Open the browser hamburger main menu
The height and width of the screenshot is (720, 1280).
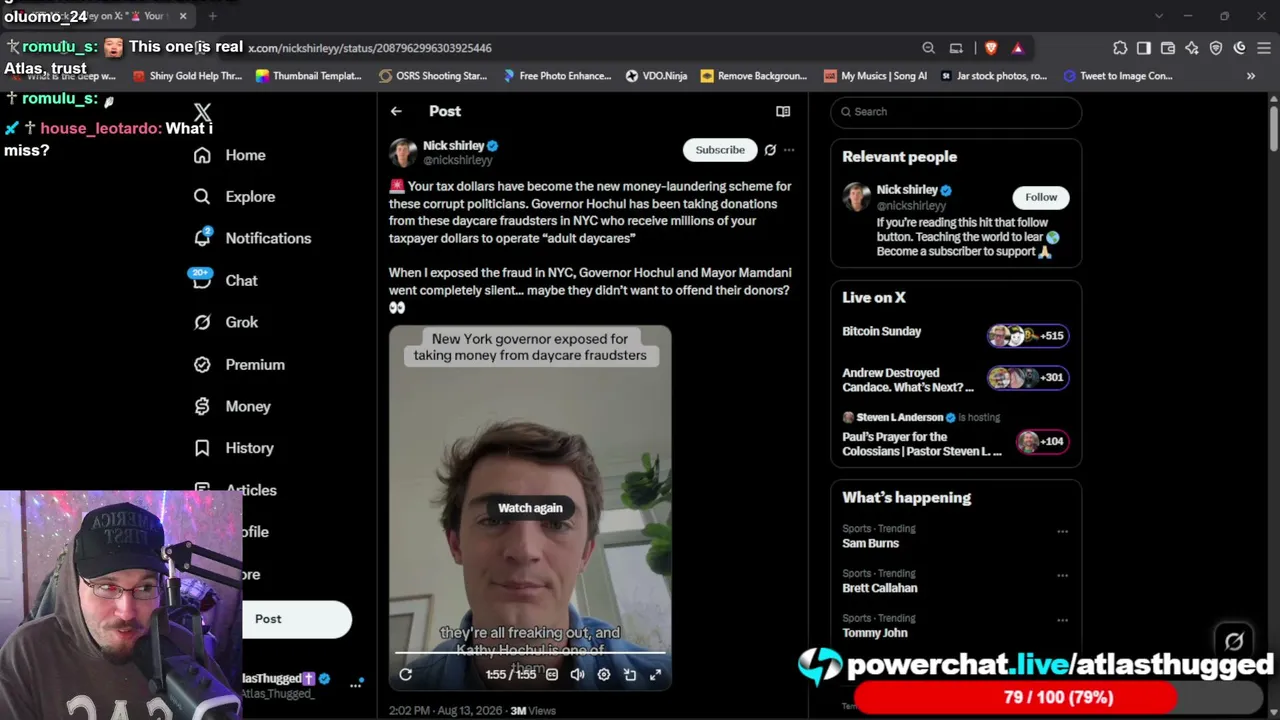(x=1264, y=48)
